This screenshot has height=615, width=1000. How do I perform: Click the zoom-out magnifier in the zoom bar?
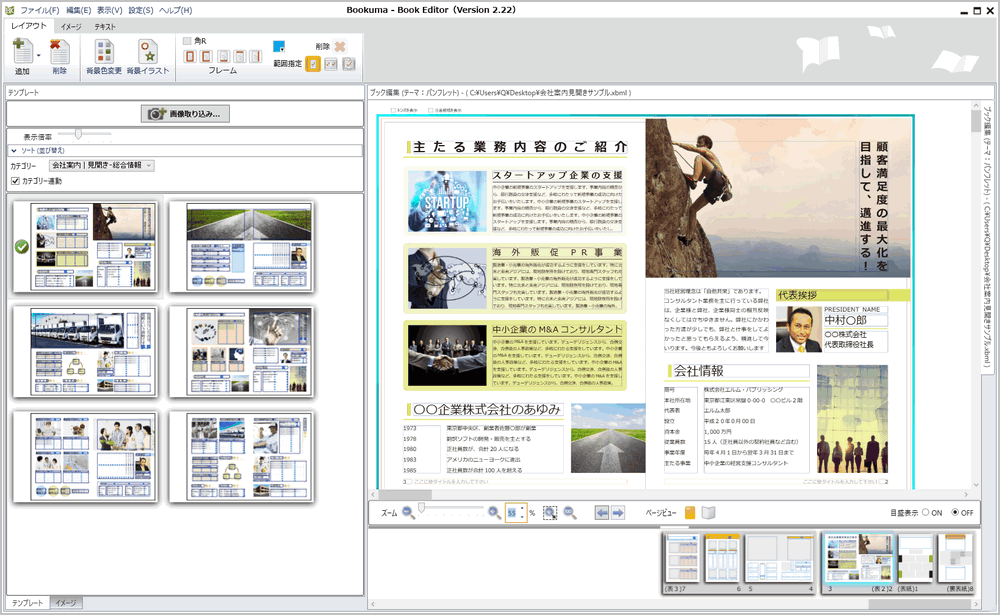408,513
